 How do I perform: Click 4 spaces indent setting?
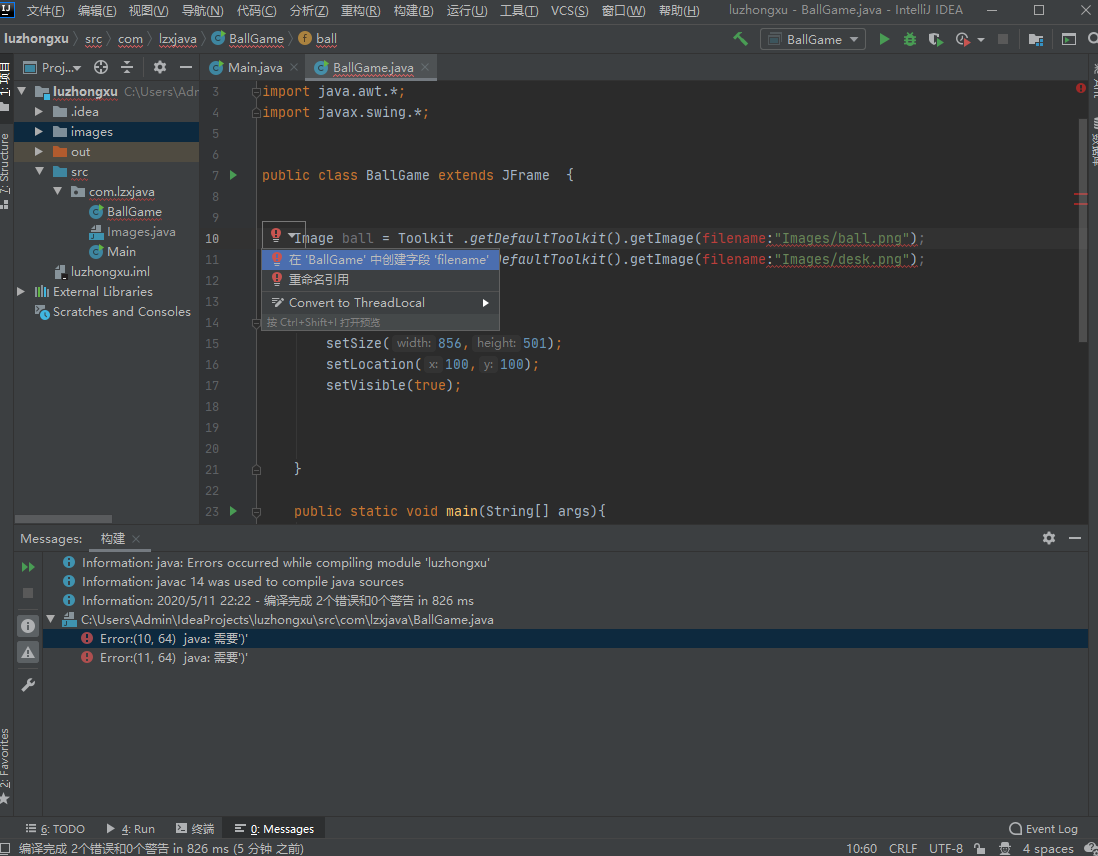[x=1048, y=848]
